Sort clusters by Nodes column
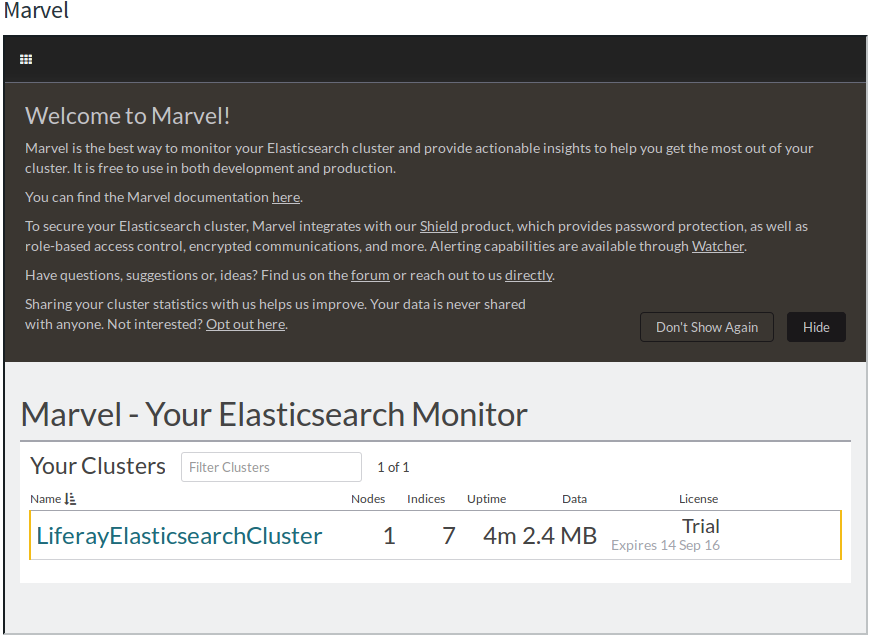 coord(368,499)
